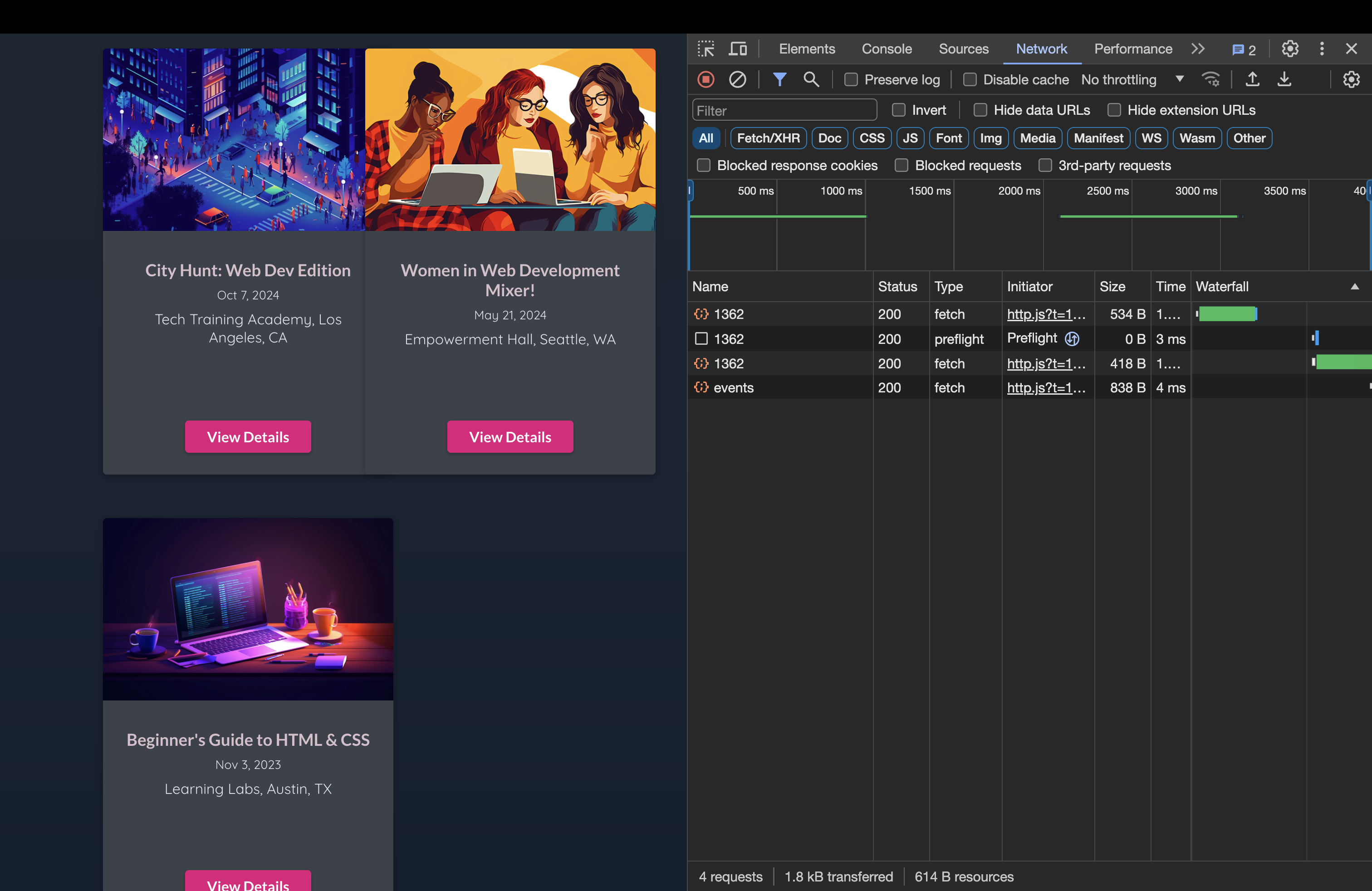Open network search magnifier icon

point(811,79)
